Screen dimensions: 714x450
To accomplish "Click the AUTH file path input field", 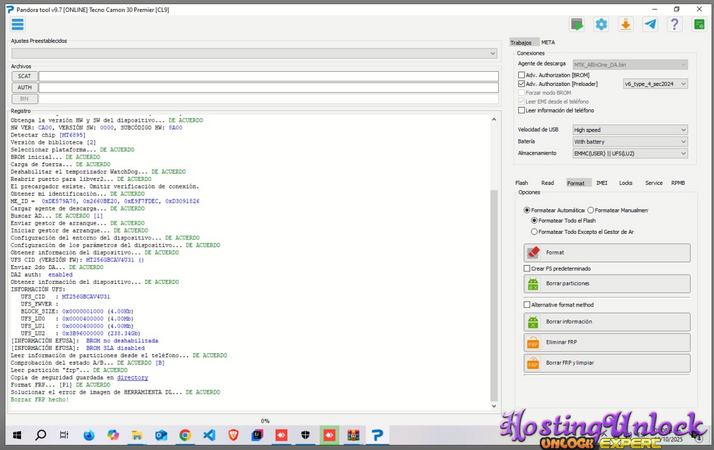I will (268, 88).
